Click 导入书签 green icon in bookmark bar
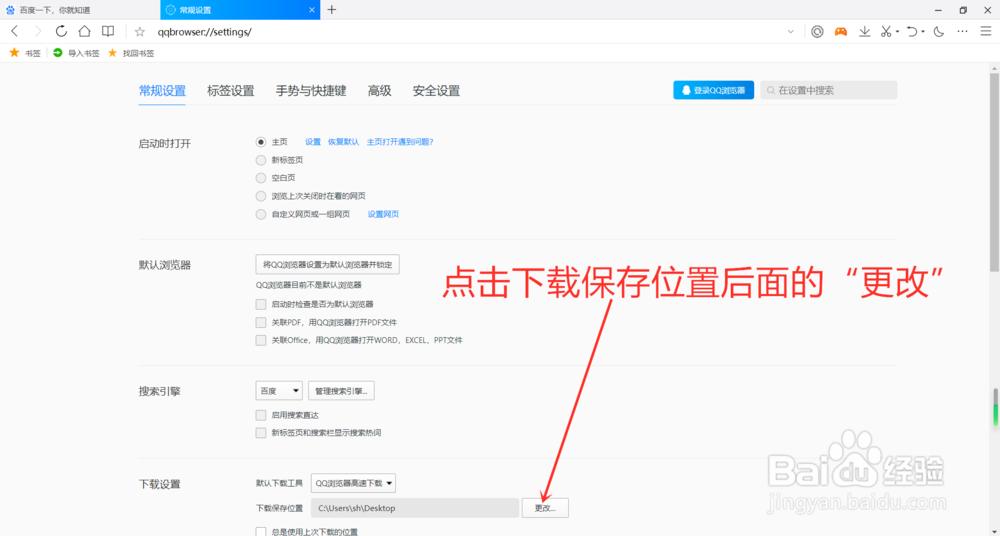 76,53
